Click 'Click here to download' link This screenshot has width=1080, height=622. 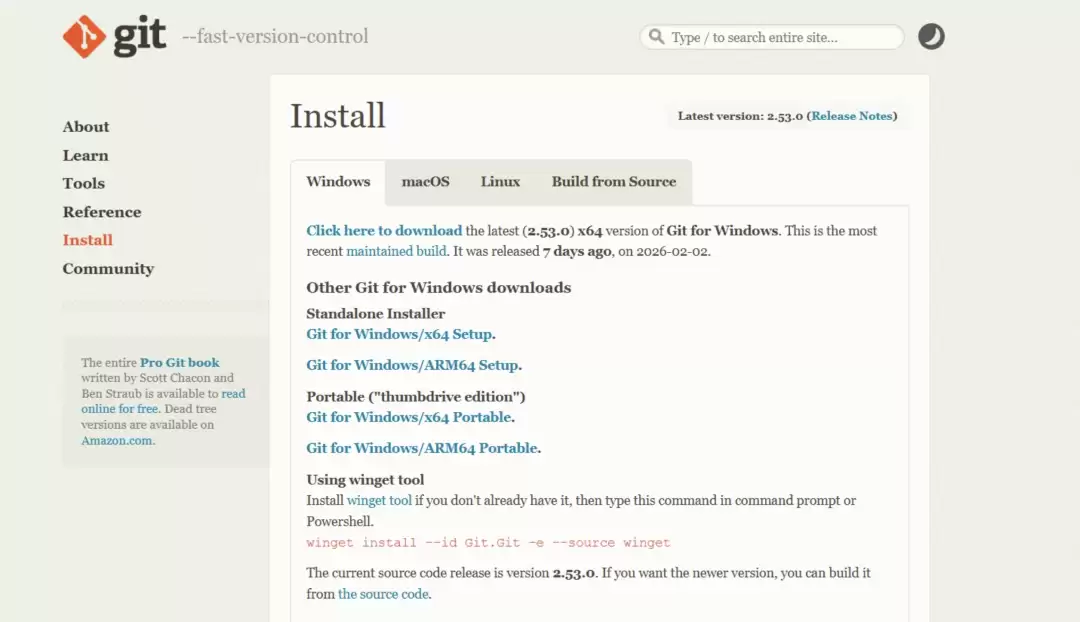point(384,231)
